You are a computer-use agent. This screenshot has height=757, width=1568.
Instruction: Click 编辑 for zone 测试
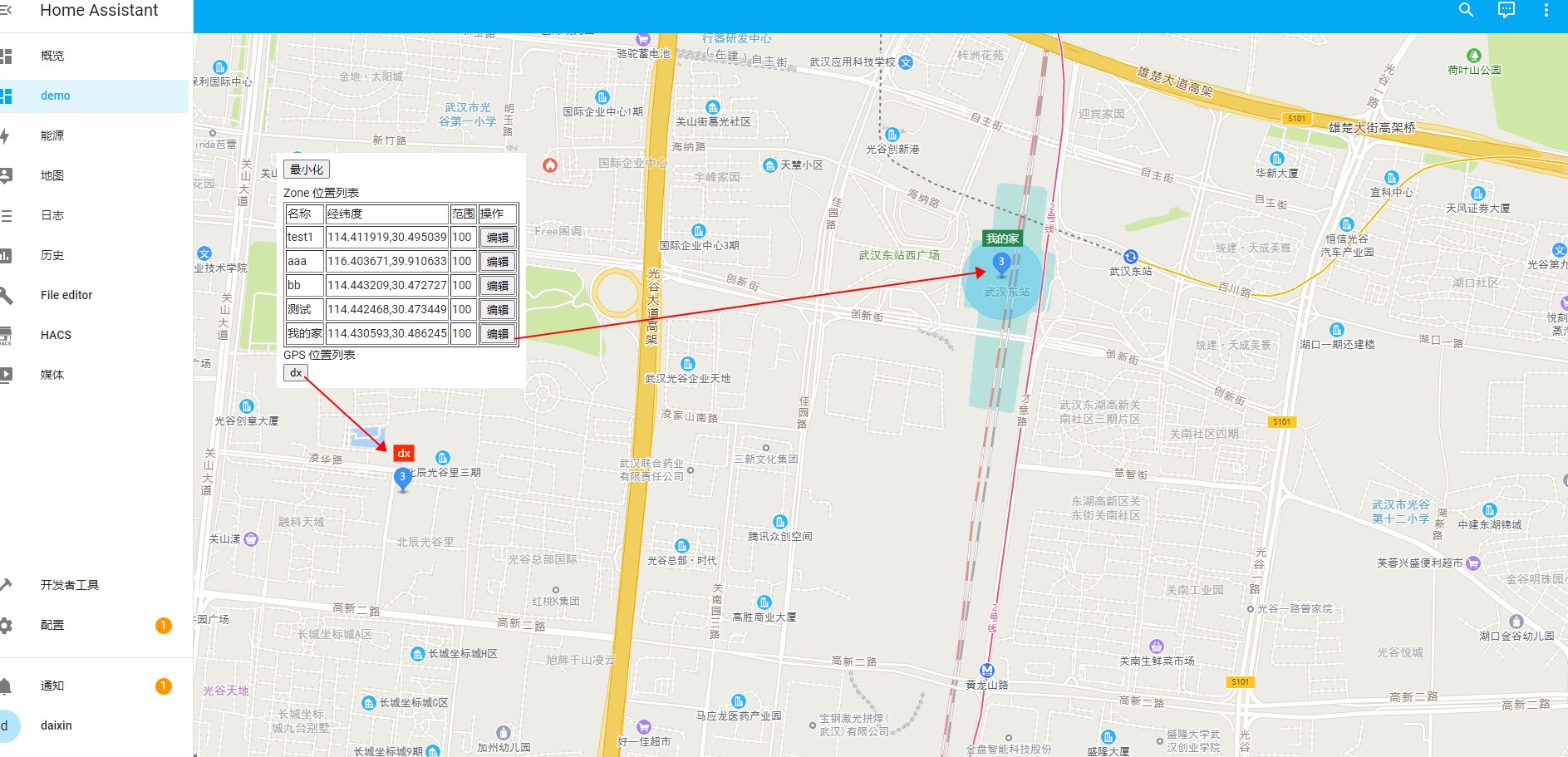(498, 310)
